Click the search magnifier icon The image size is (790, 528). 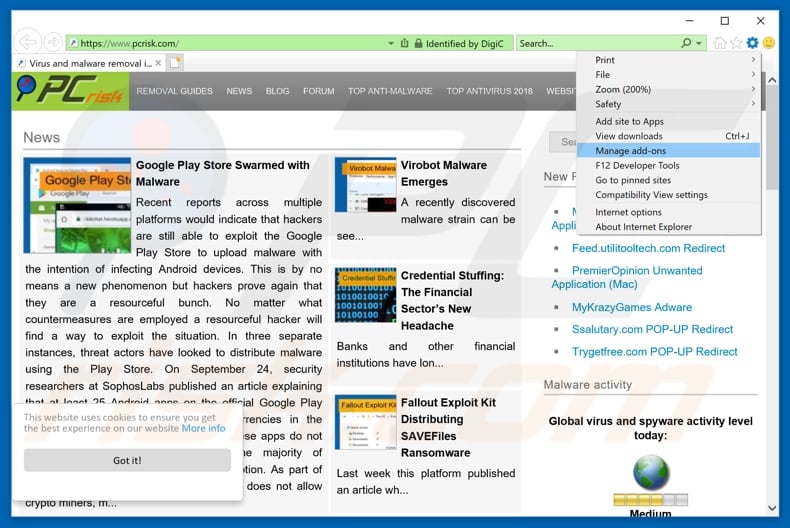click(686, 43)
